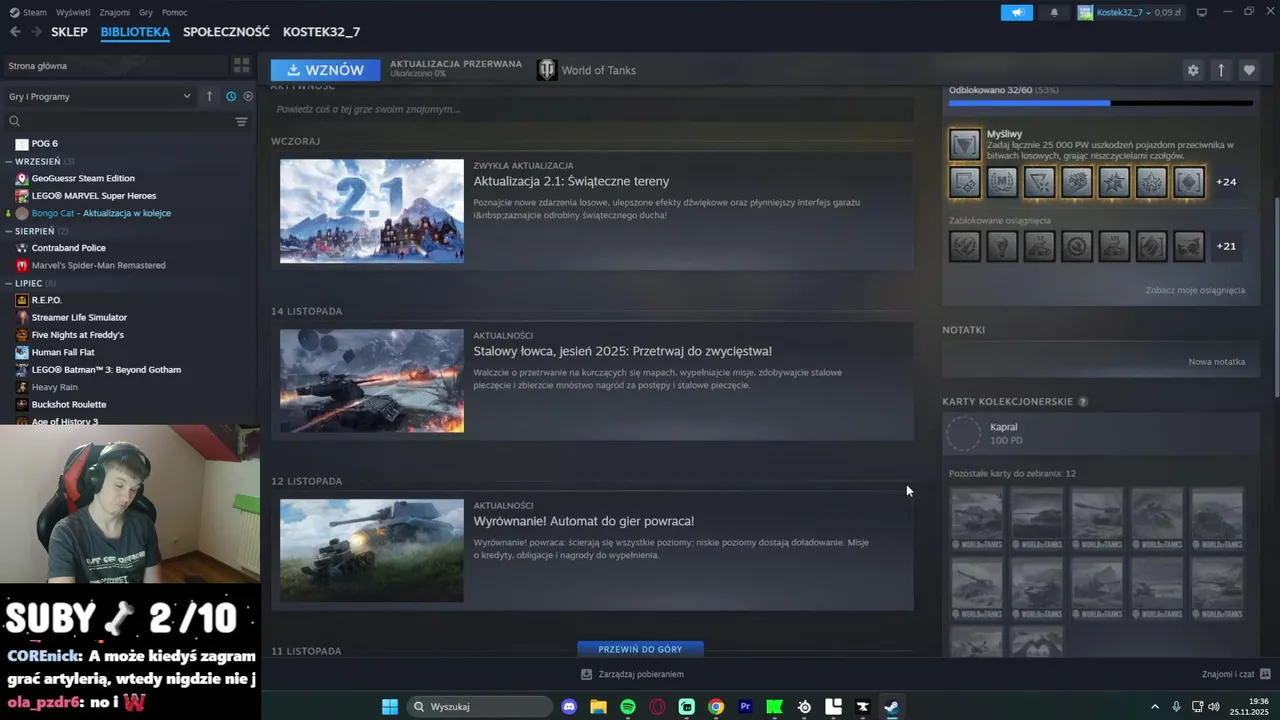Open Premiere Pro from the taskbar

tap(745, 707)
